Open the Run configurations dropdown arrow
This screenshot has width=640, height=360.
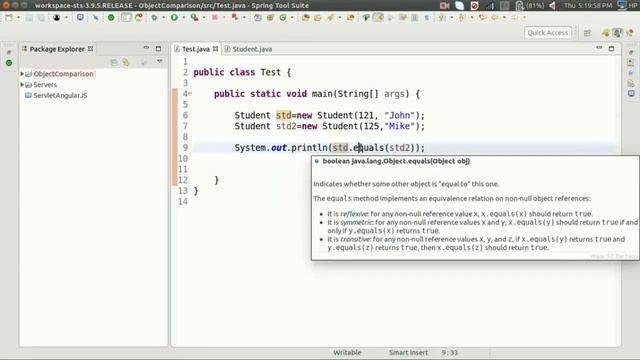coord(183,18)
